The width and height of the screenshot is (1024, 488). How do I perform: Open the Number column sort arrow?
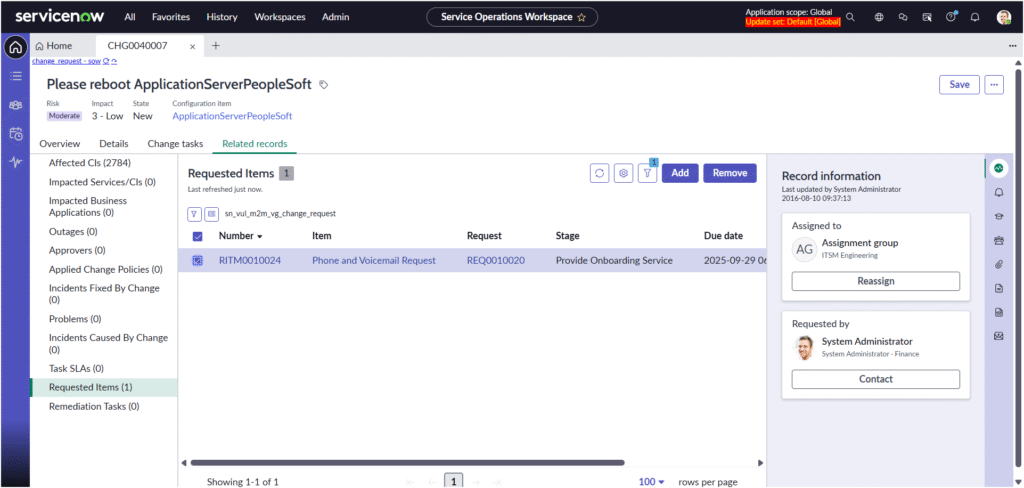coord(261,237)
